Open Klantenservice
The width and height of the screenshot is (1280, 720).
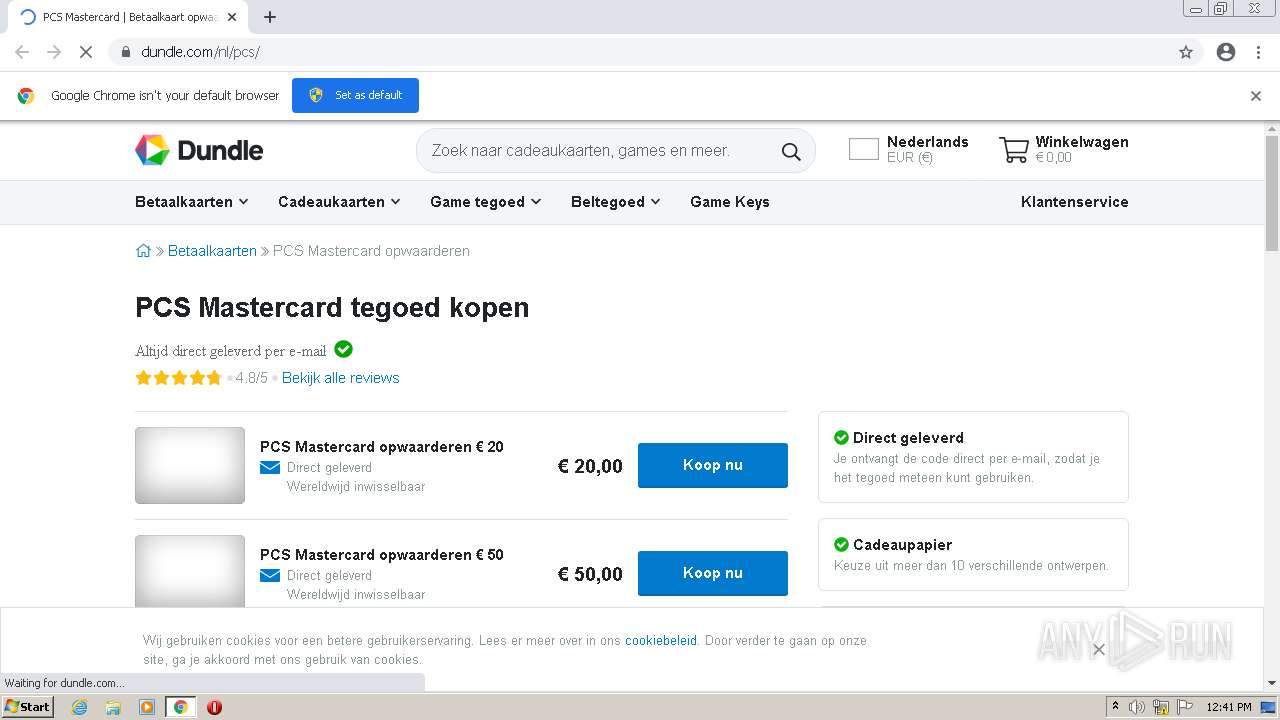point(1075,202)
